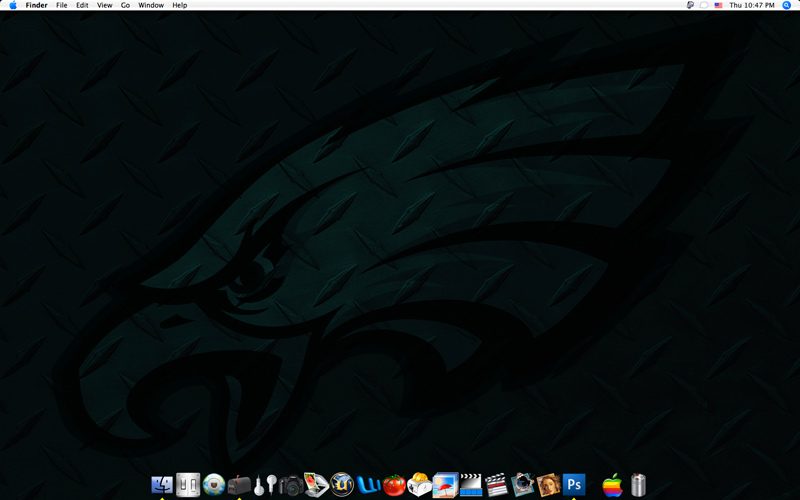Launch the clapperboard with blue filmstrip icon
The height and width of the screenshot is (500, 800).
point(471,485)
